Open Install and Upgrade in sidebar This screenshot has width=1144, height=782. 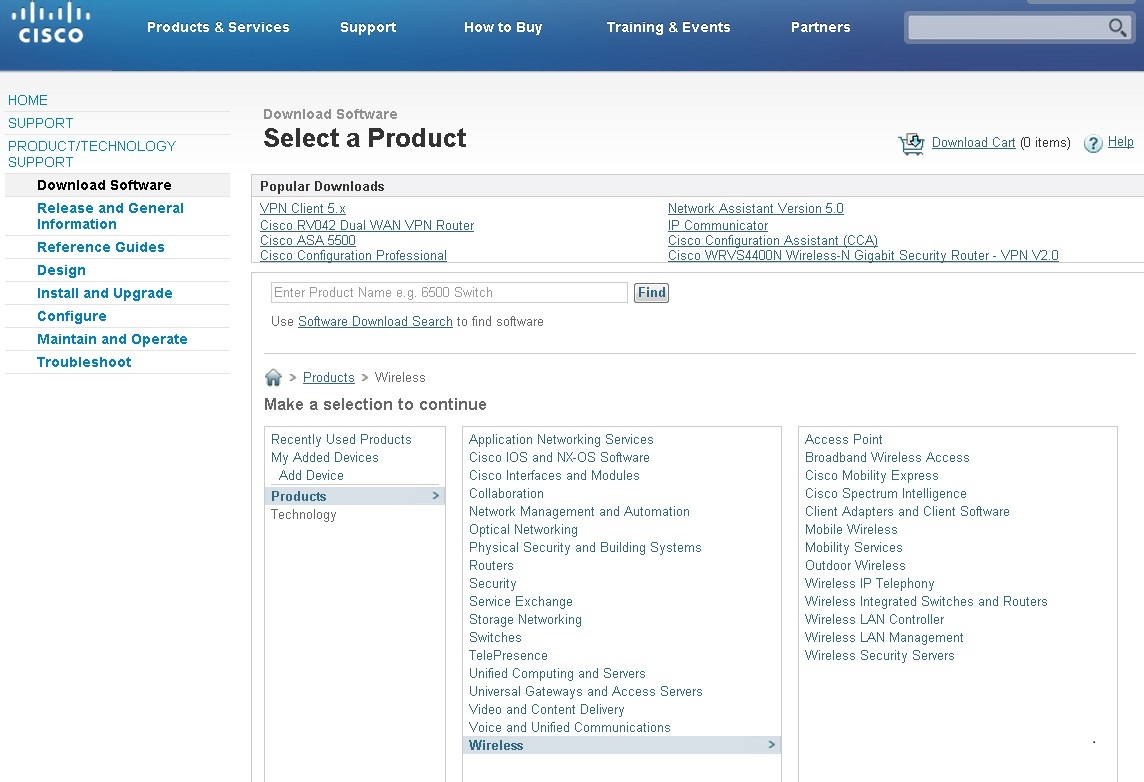point(104,293)
